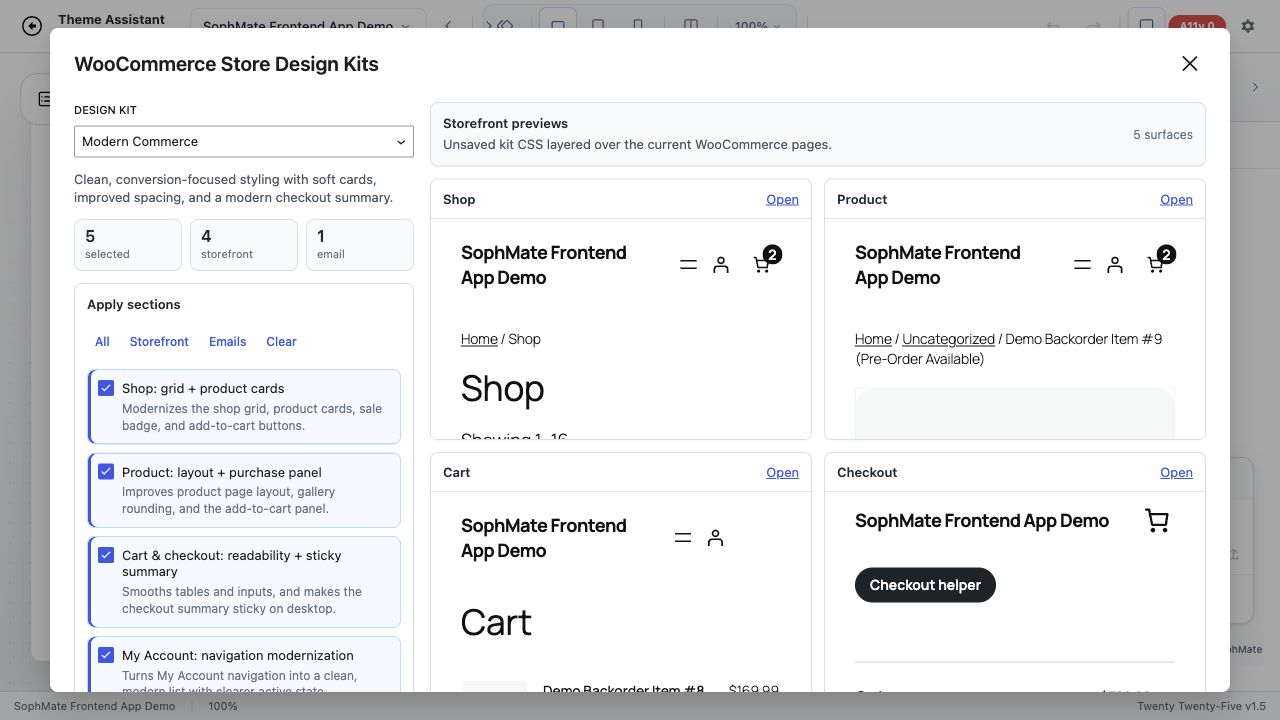Select Emails sections filter

coord(228,342)
